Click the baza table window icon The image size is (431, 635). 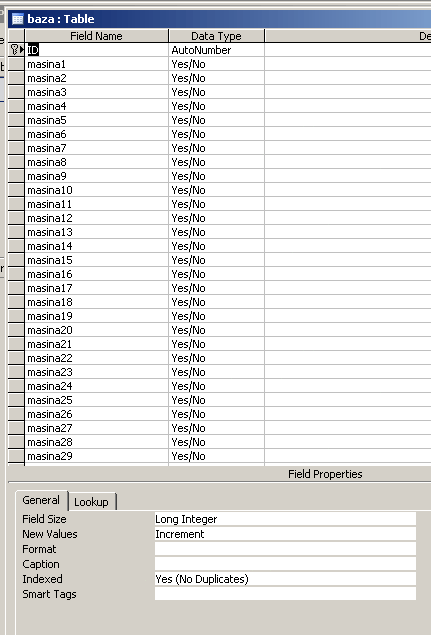click(x=17, y=19)
